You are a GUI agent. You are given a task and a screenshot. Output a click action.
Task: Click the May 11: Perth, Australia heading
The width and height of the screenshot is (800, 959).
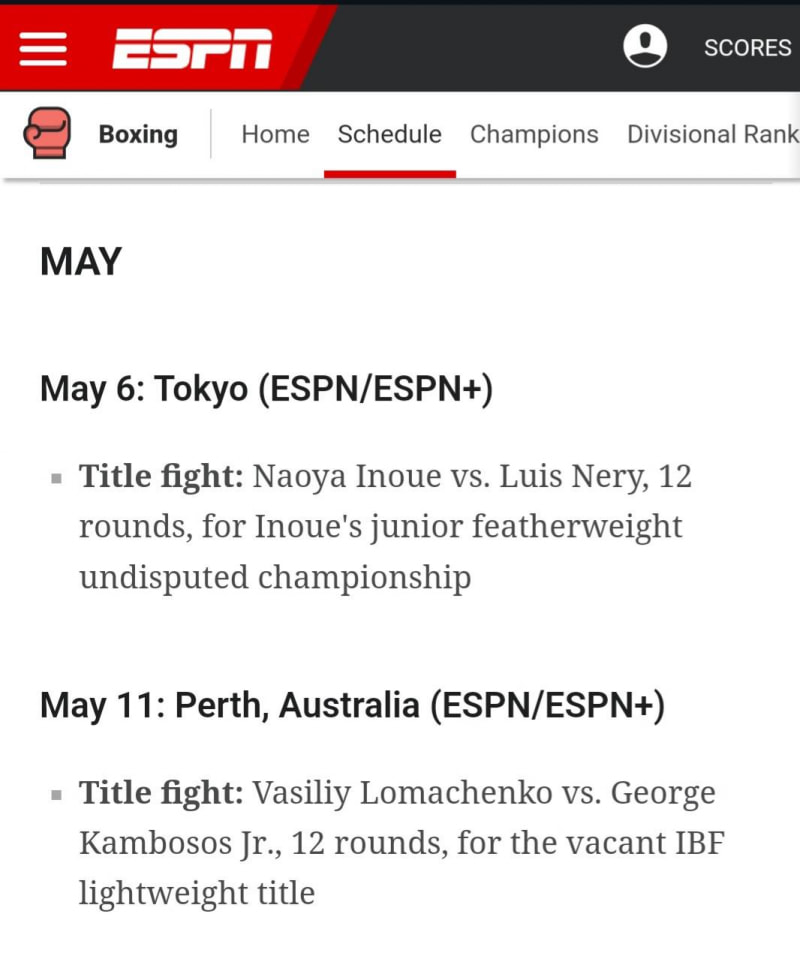click(x=352, y=705)
